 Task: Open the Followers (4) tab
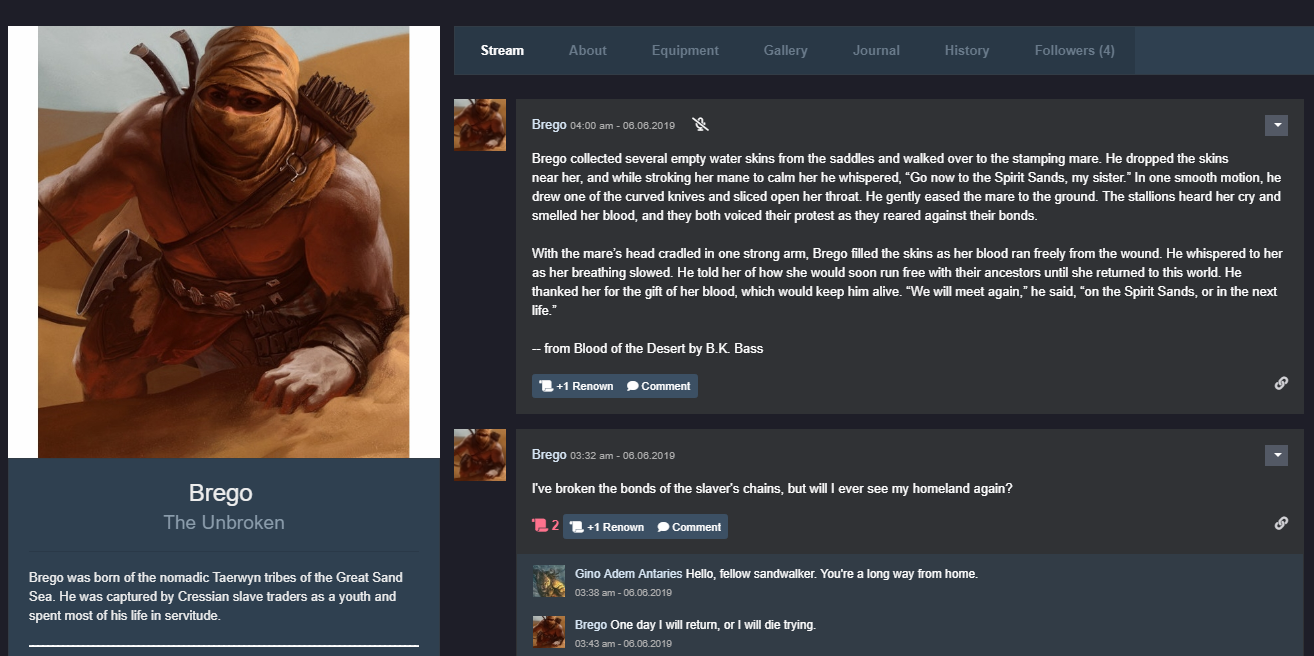tap(1075, 50)
